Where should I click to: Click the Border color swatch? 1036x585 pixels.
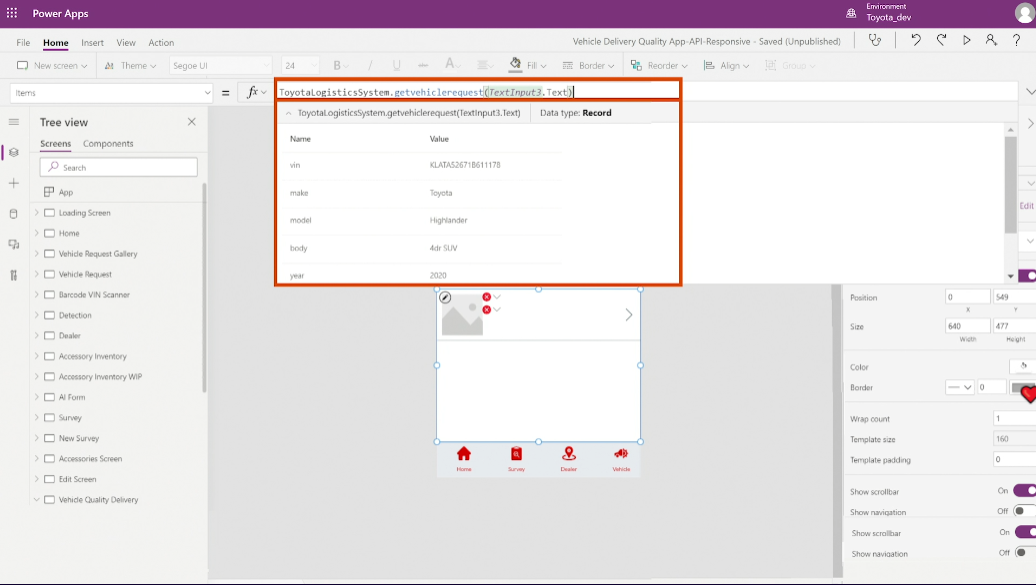pos(1022,388)
